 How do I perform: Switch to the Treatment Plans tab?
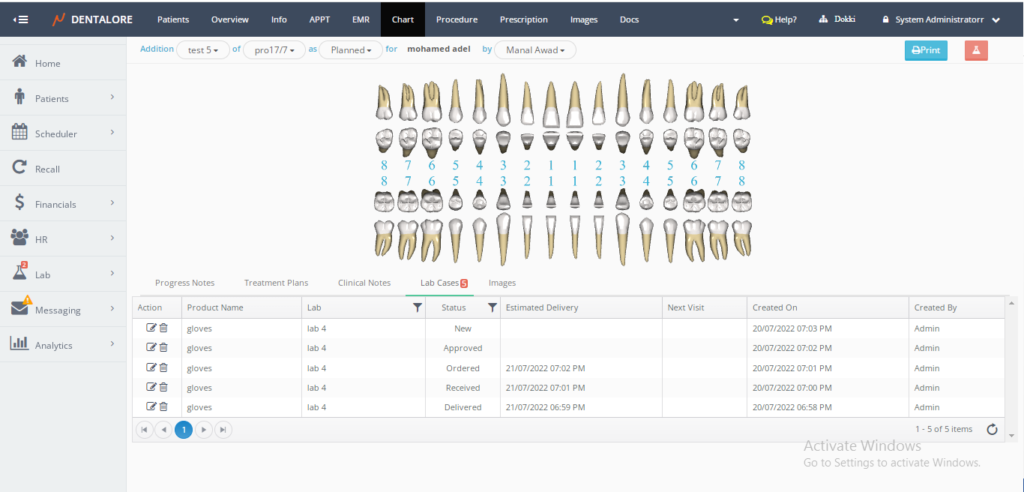tap(276, 283)
